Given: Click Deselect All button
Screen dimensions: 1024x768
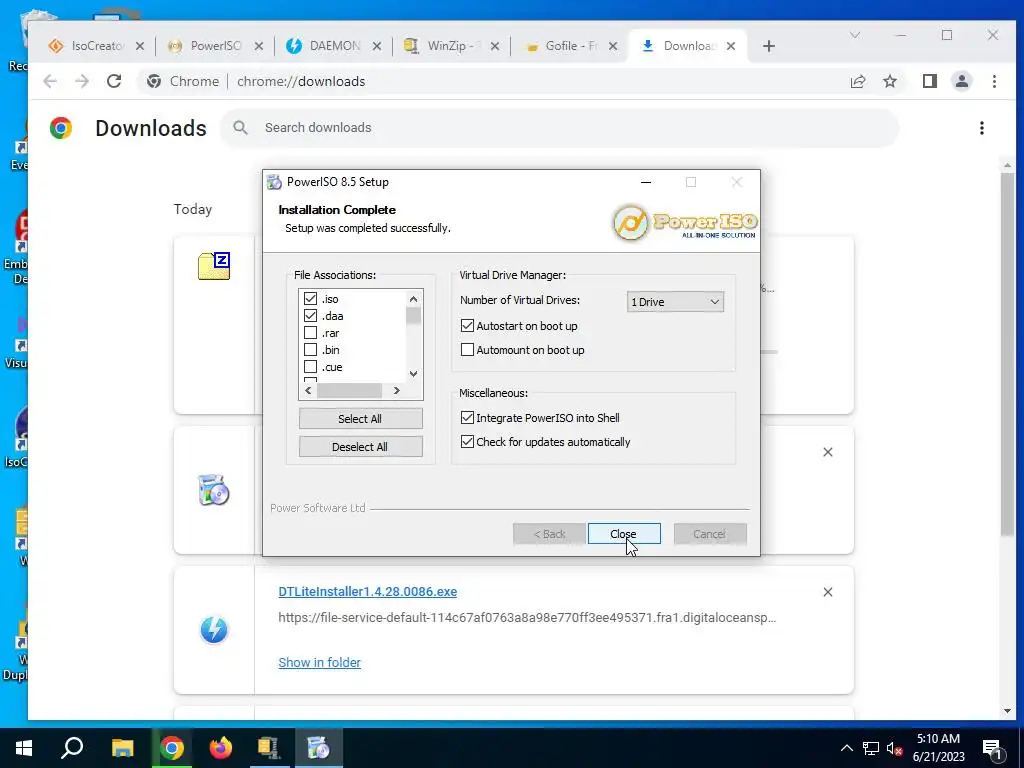Looking at the screenshot, I should pos(360,447).
